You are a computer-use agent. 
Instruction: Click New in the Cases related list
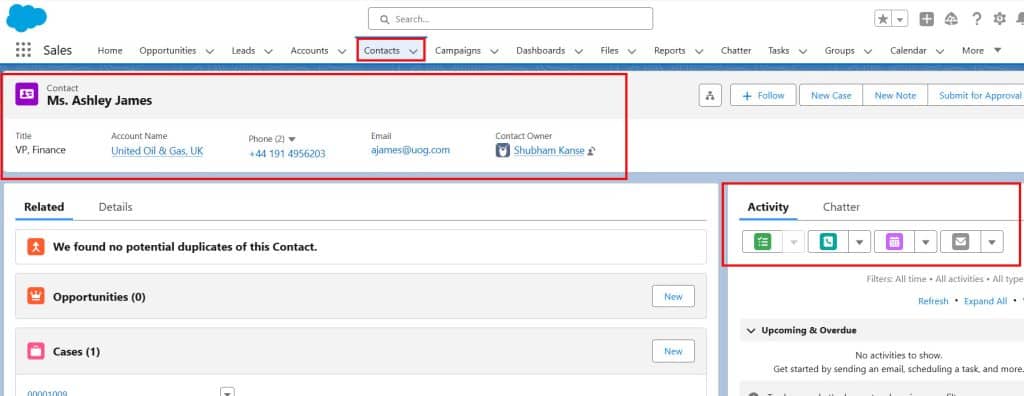click(x=673, y=352)
